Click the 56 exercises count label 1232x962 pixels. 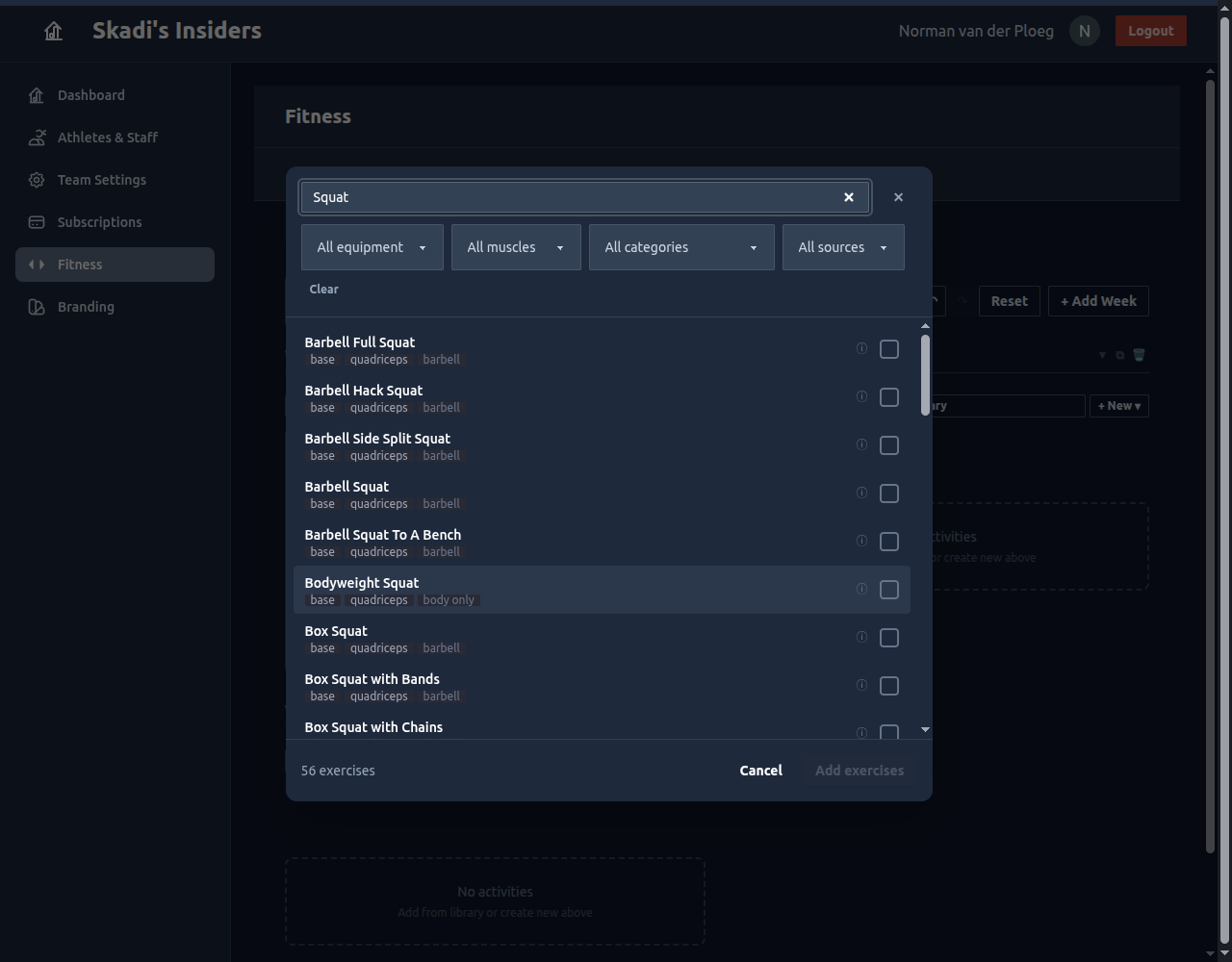(x=338, y=771)
